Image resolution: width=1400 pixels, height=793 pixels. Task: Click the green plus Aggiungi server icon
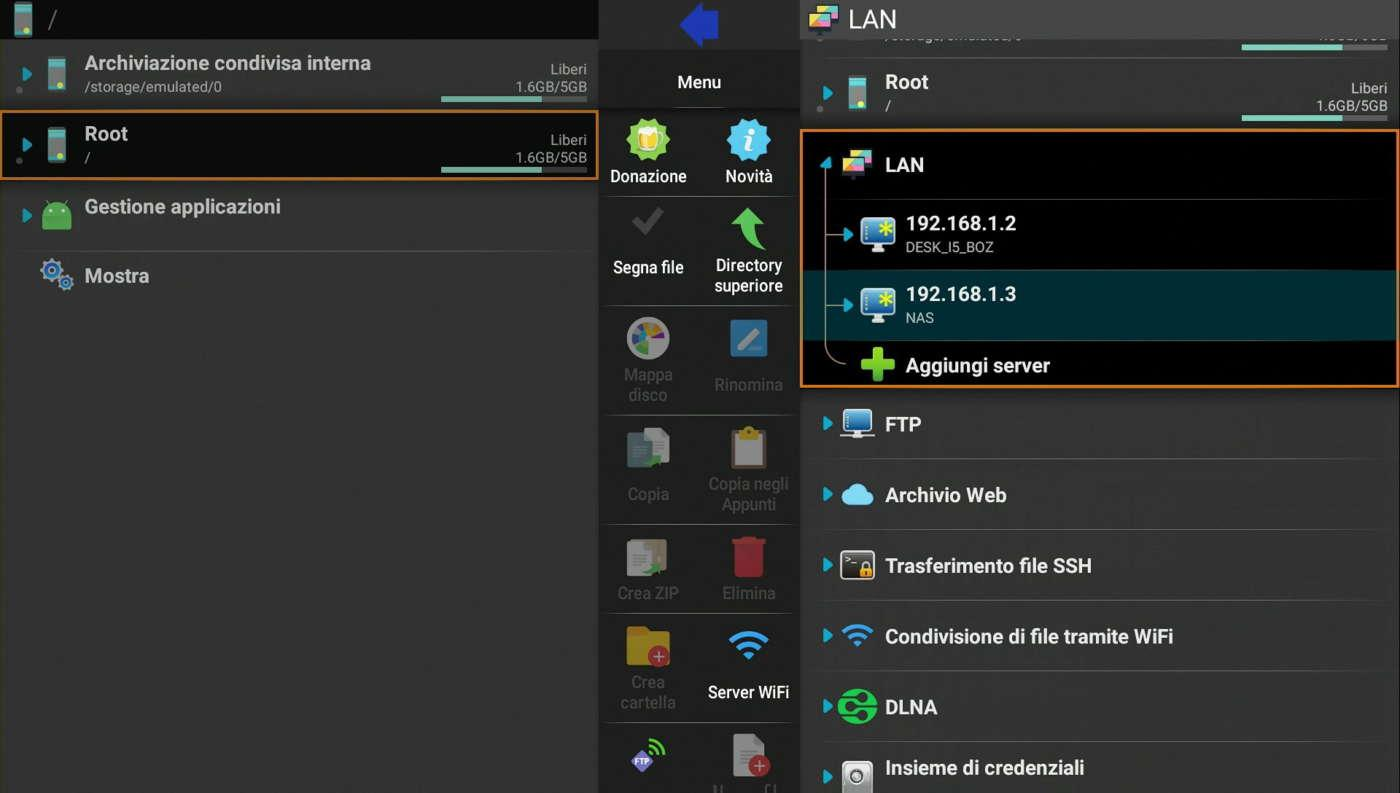(877, 365)
